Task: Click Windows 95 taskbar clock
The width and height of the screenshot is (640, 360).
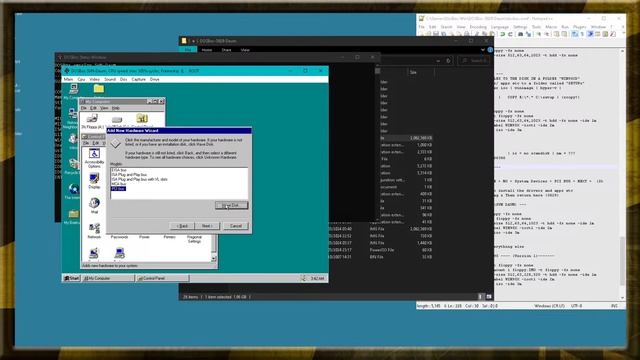Action: [317, 278]
